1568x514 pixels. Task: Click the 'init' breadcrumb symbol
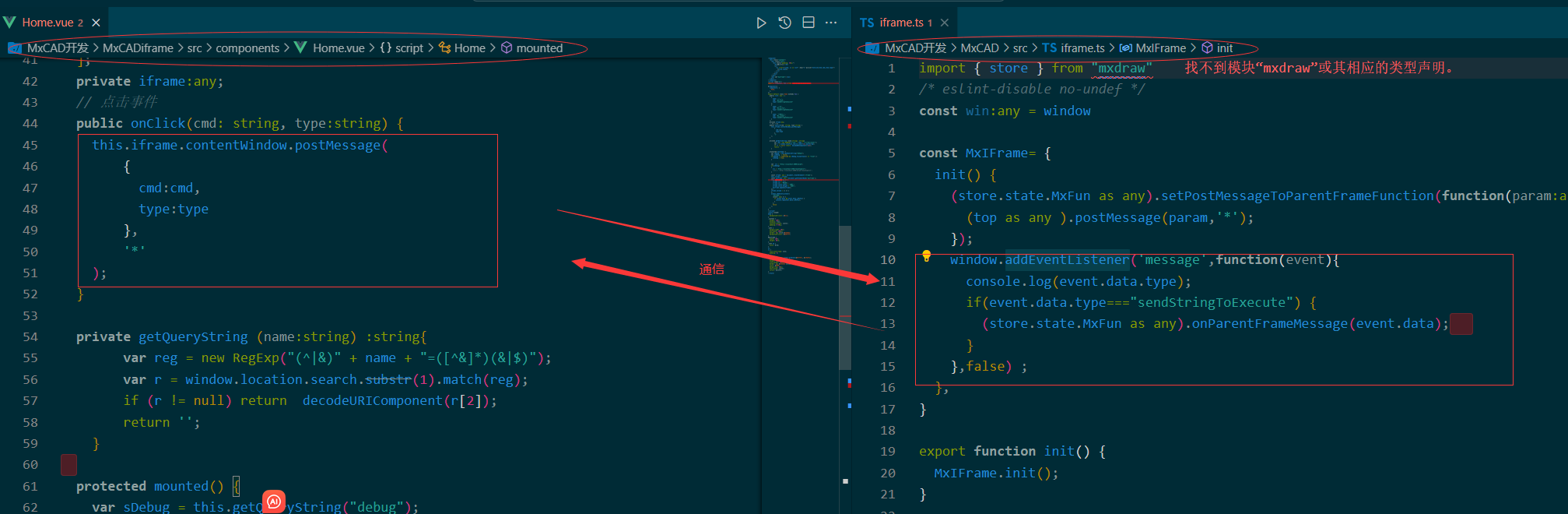click(1224, 48)
